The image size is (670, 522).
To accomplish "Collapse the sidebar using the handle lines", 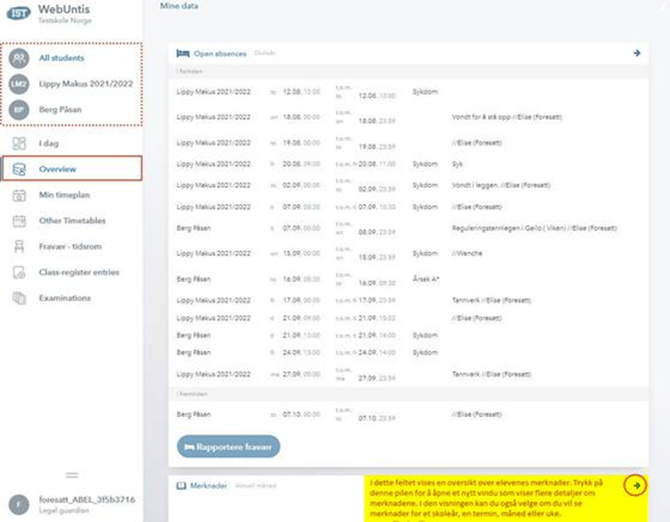I will tap(72, 474).
